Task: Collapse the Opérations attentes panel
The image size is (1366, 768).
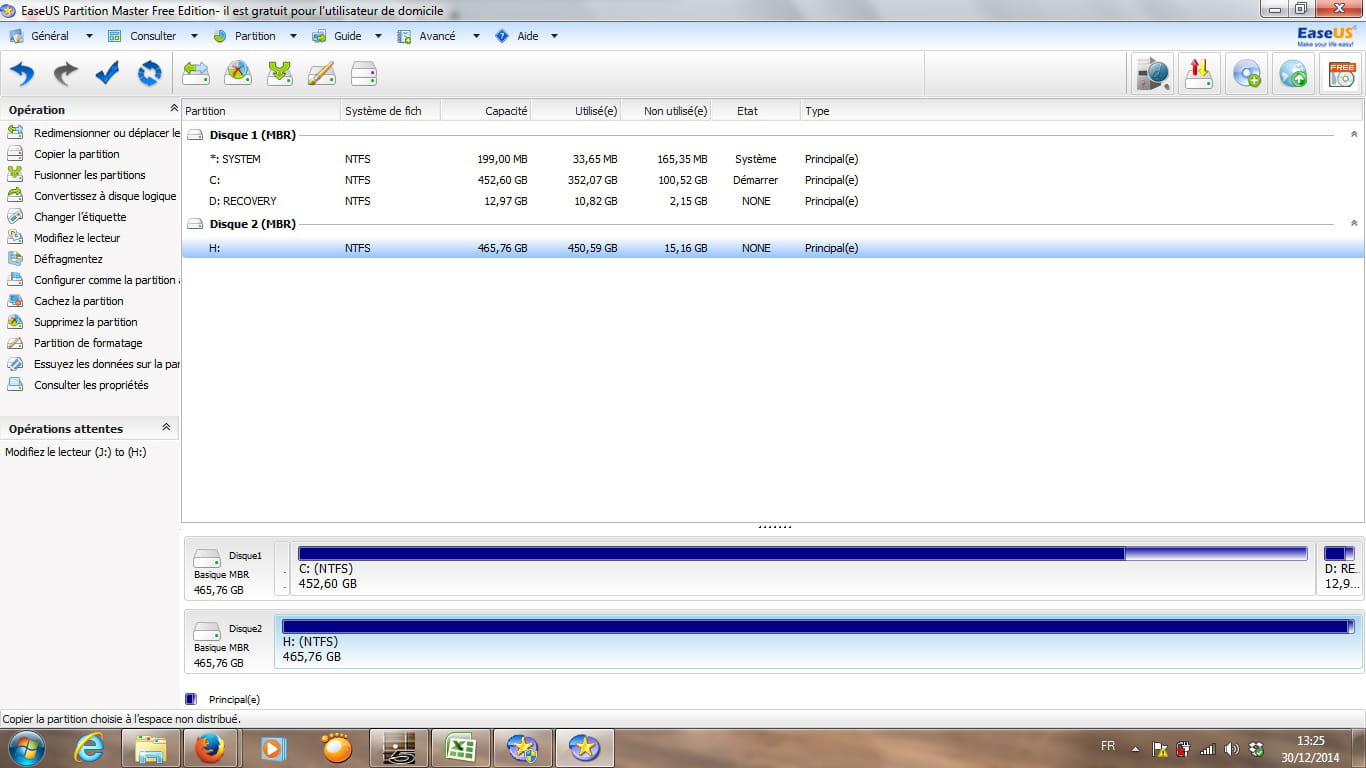Action: coord(166,428)
